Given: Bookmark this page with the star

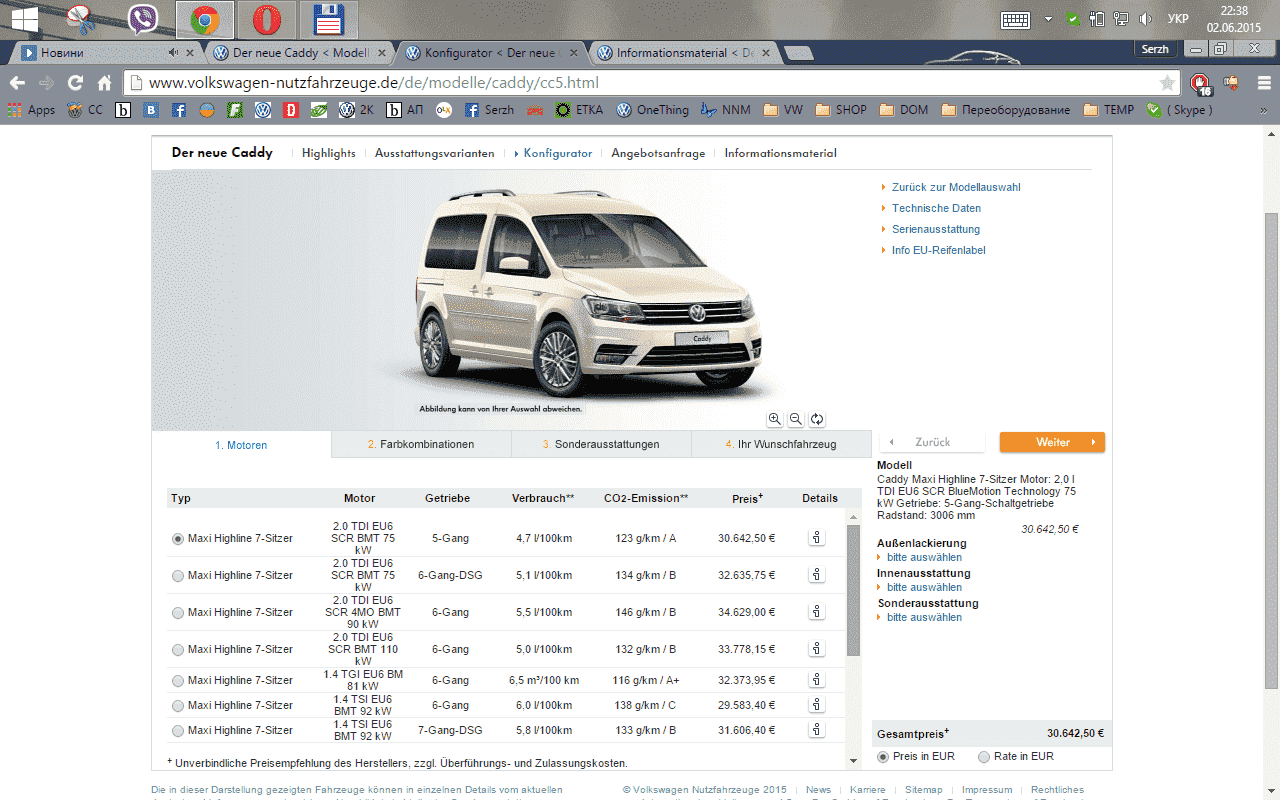Looking at the screenshot, I should (x=1166, y=83).
